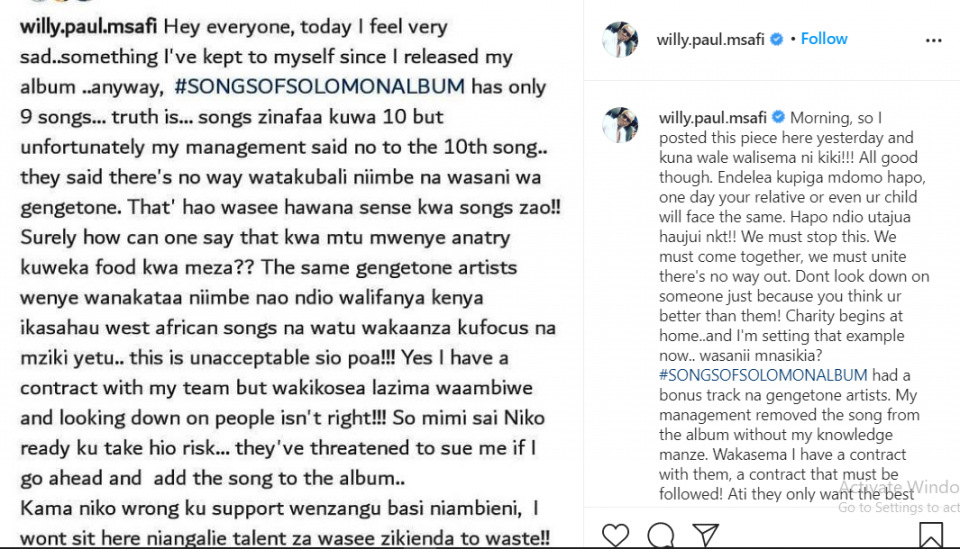Open willy.paul.msafi username in the caption

pyautogui.click(x=710, y=118)
